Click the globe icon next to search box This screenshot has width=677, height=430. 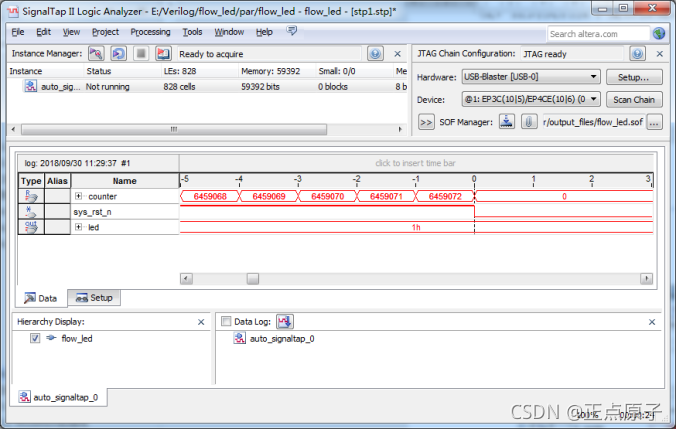tap(658, 34)
